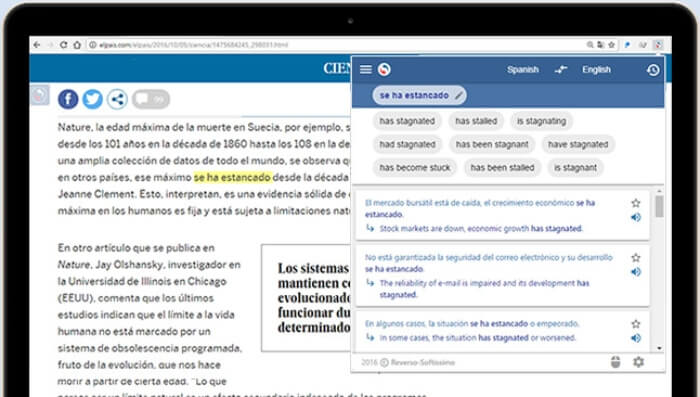This screenshot has height=397, width=700.
Task: Click the translate page icon in address bar
Action: (x=600, y=45)
